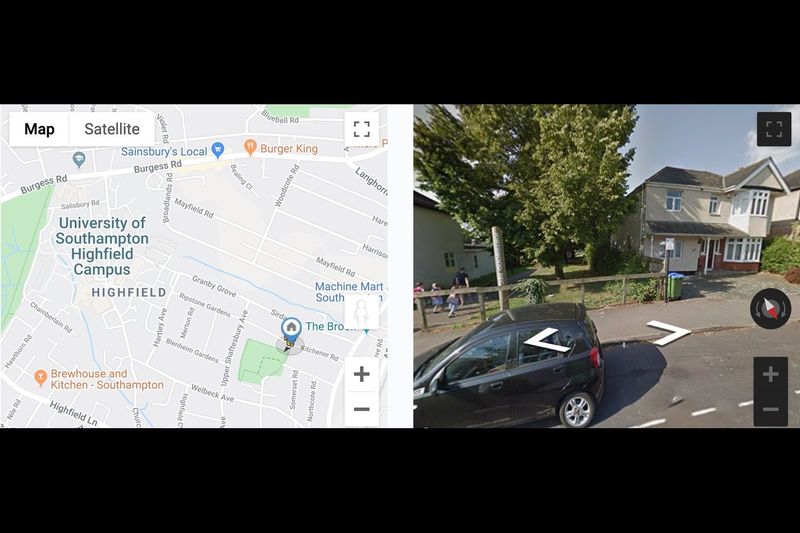800x533 pixels.
Task: Move left along the street using arrow
Action: tap(547, 341)
